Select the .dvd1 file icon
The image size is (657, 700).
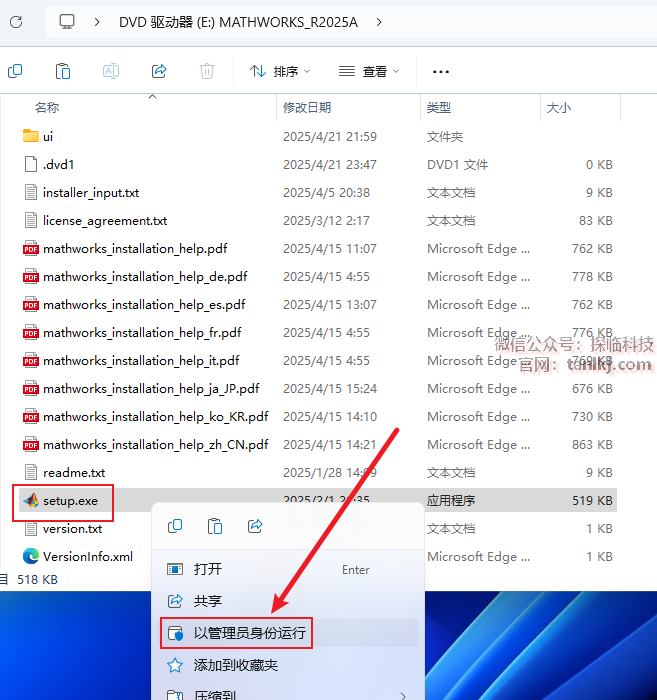[x=31, y=164]
